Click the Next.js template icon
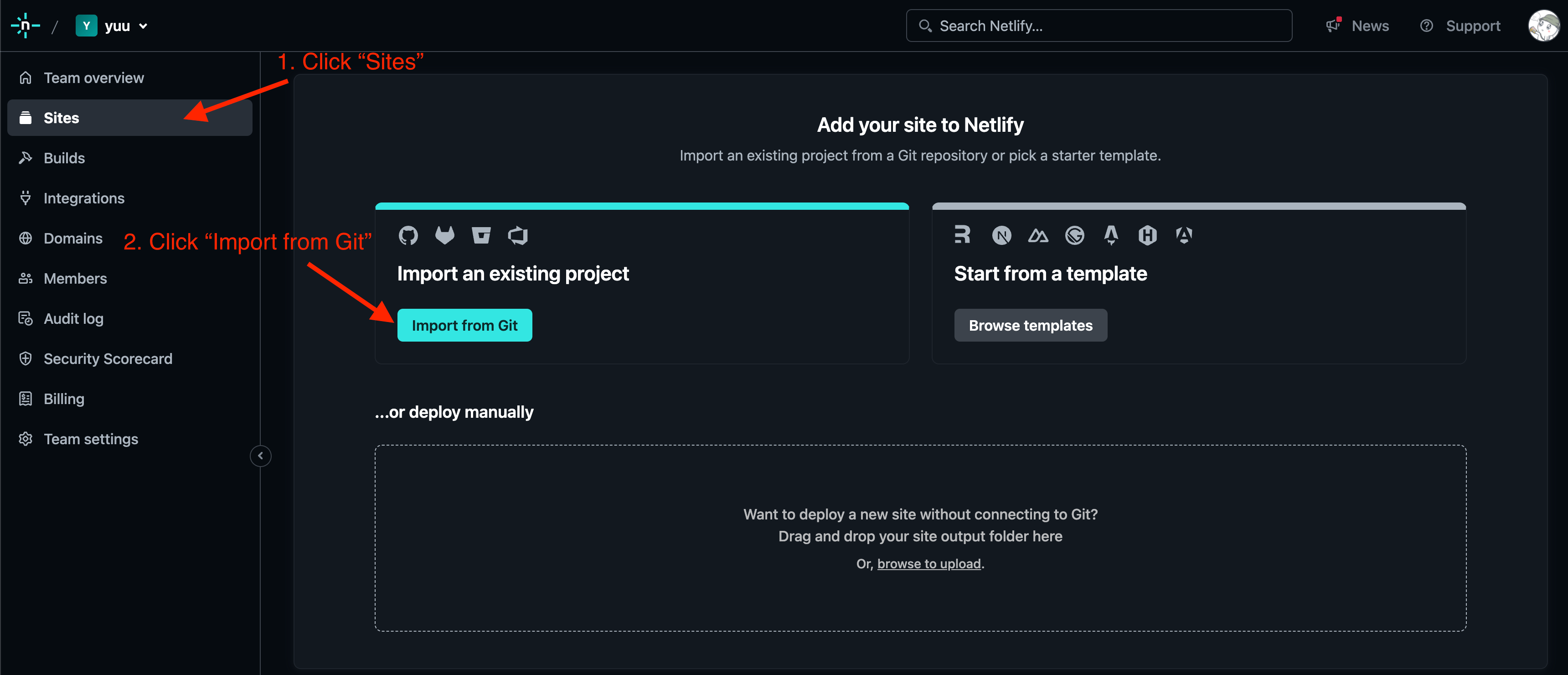This screenshot has width=1568, height=675. point(1001,235)
